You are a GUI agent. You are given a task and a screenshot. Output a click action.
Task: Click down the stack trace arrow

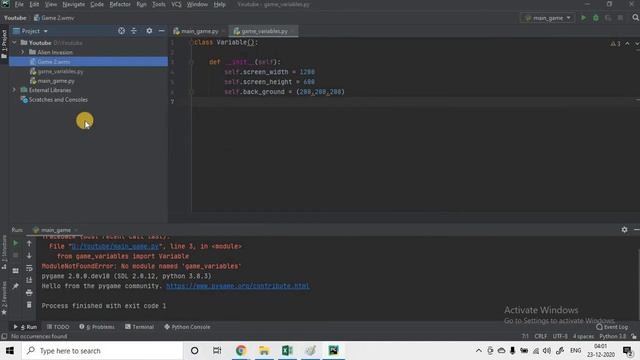29,256
